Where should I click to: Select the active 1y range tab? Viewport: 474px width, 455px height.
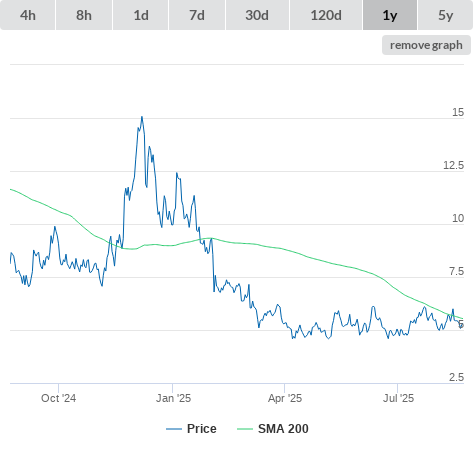pyautogui.click(x=390, y=15)
